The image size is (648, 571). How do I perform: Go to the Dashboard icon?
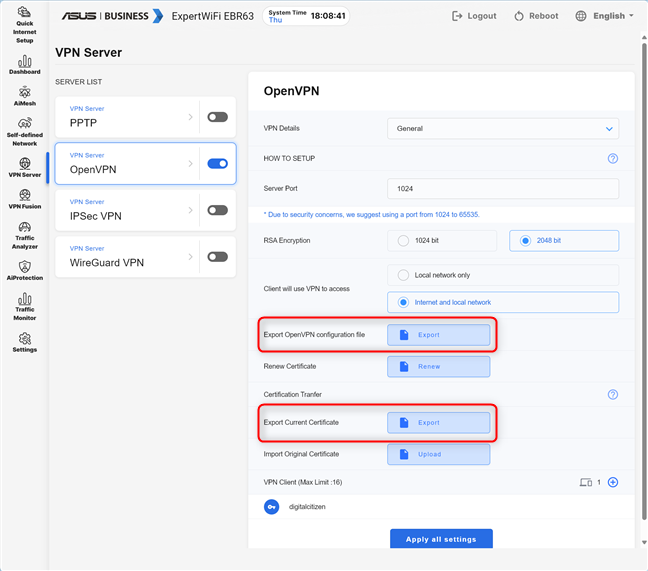(x=25, y=65)
